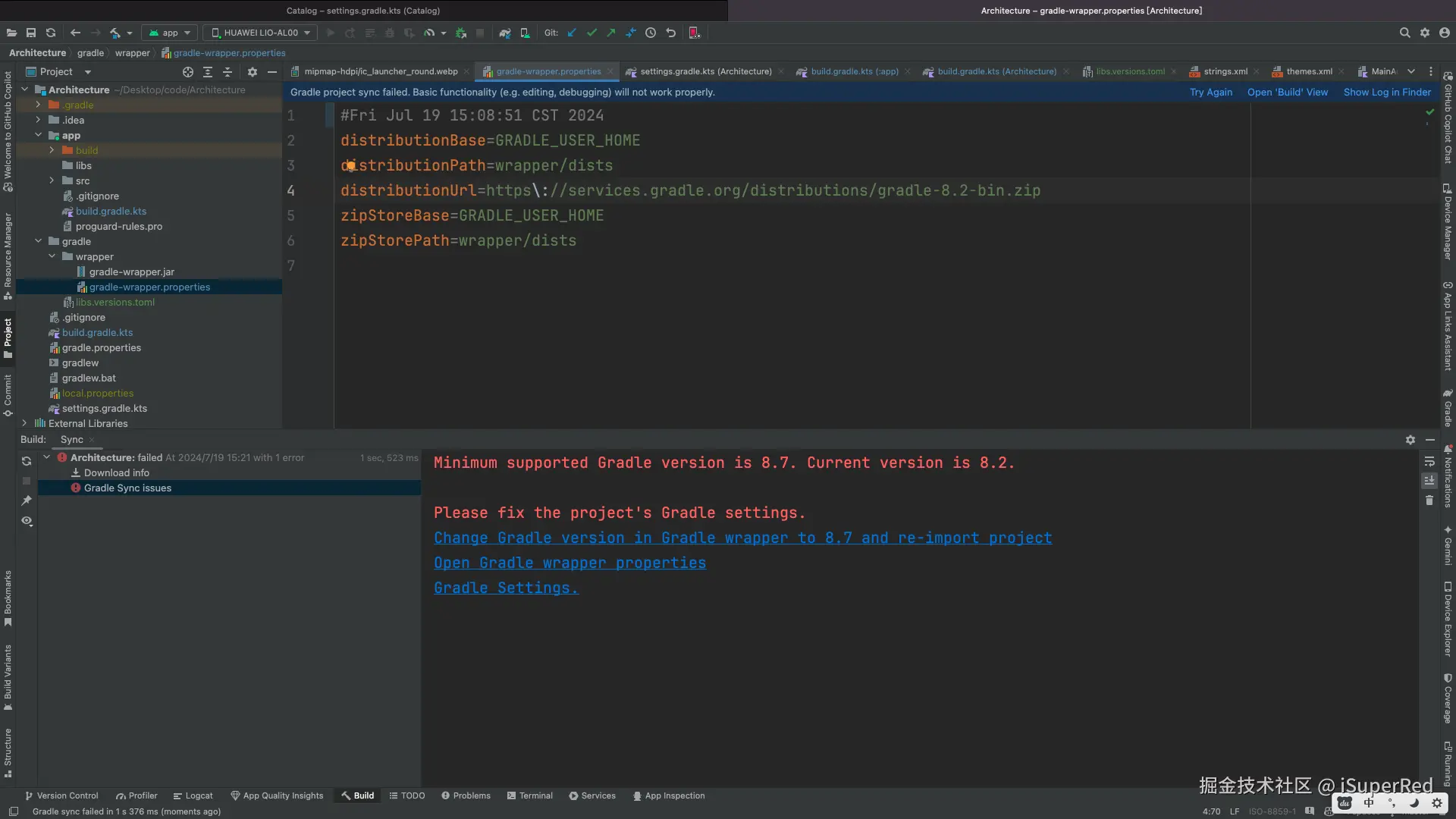Click Open Gradle wrapper properties link
This screenshot has height=819, width=1456.
click(x=570, y=563)
